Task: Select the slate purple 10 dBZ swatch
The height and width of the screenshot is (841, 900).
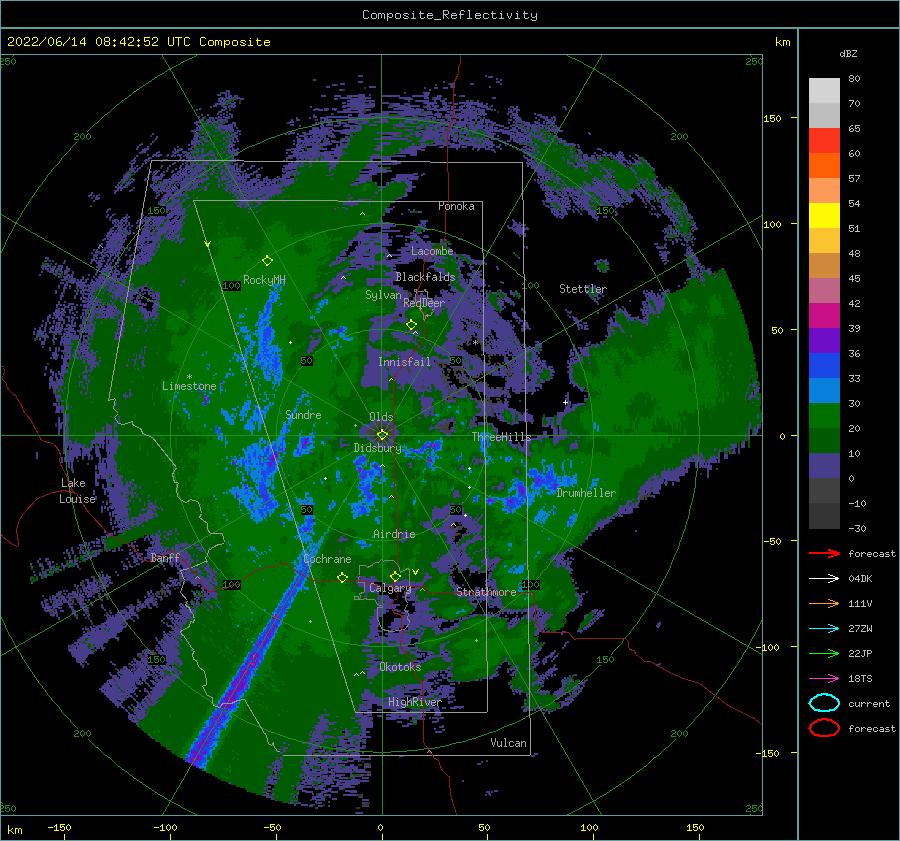Action: point(824,465)
